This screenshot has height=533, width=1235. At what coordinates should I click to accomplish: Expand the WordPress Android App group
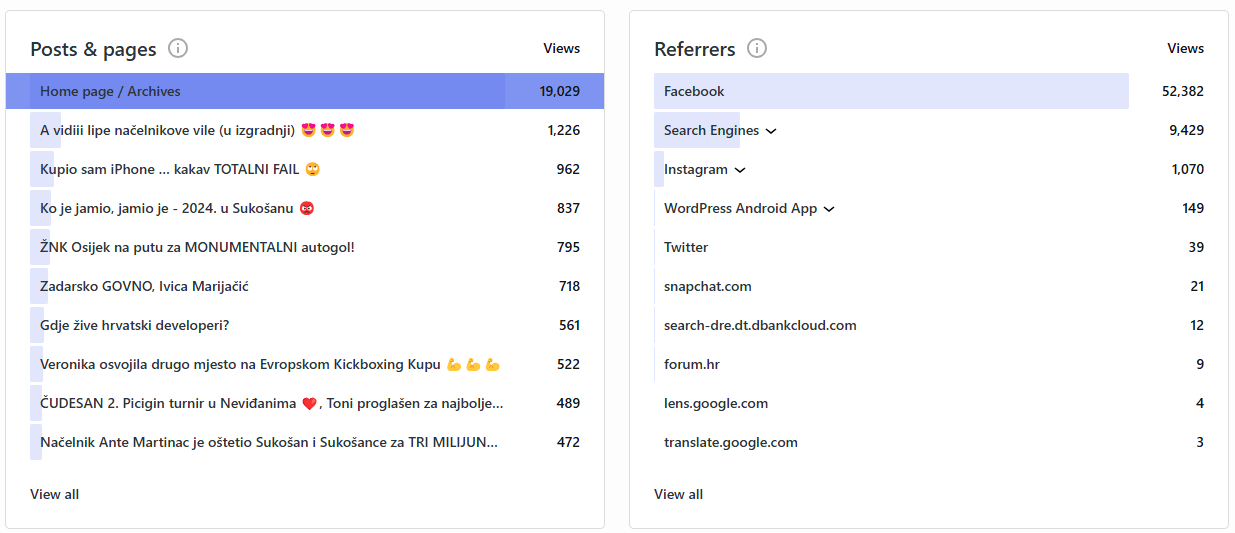tap(829, 209)
